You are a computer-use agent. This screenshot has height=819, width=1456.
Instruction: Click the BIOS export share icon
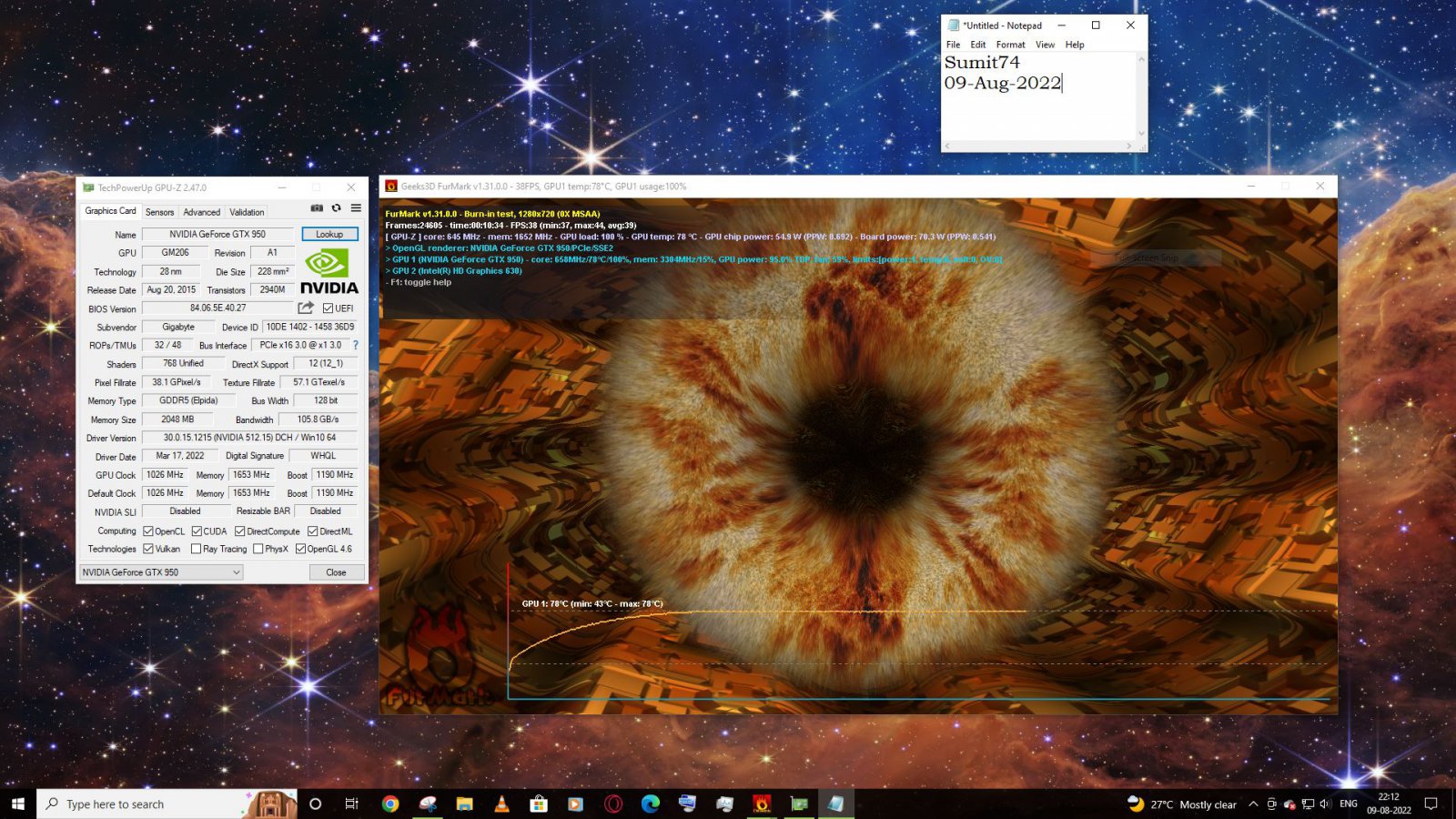(306, 308)
